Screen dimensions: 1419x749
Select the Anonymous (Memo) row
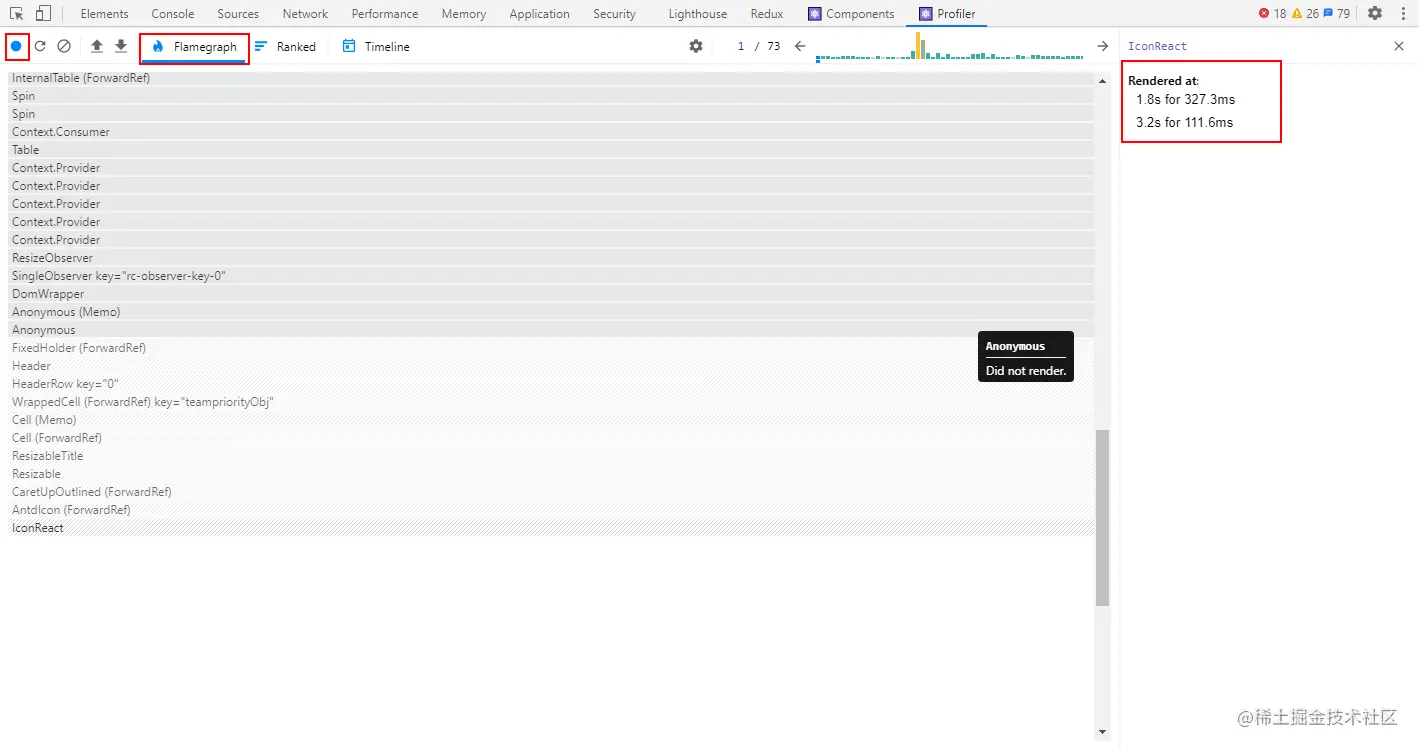click(551, 312)
